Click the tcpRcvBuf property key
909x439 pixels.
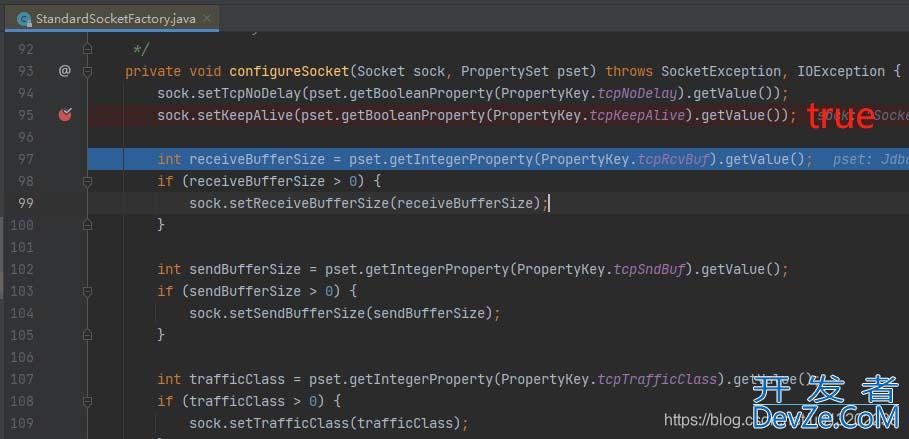(674, 159)
